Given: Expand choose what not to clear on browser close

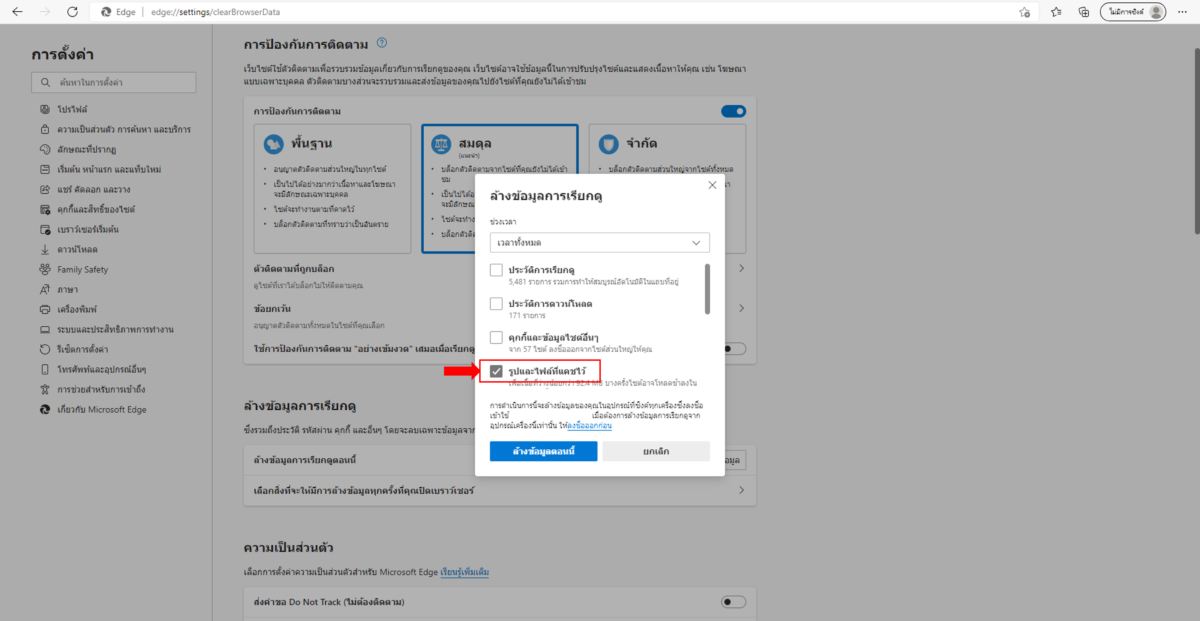Looking at the screenshot, I should pos(742,490).
